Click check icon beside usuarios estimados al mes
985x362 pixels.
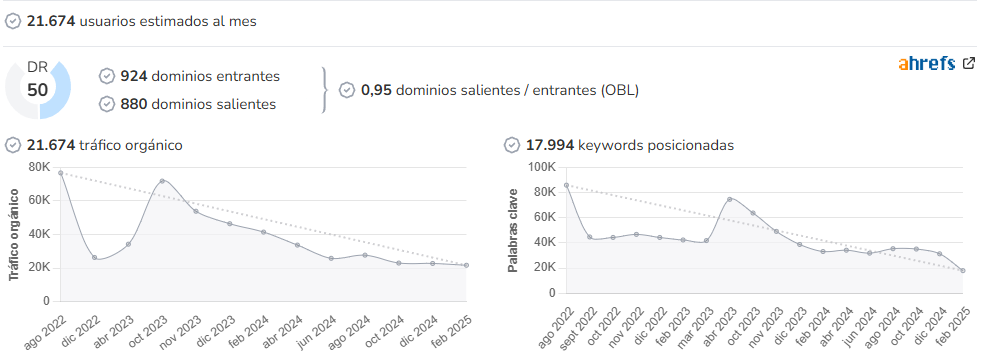(x=13, y=21)
